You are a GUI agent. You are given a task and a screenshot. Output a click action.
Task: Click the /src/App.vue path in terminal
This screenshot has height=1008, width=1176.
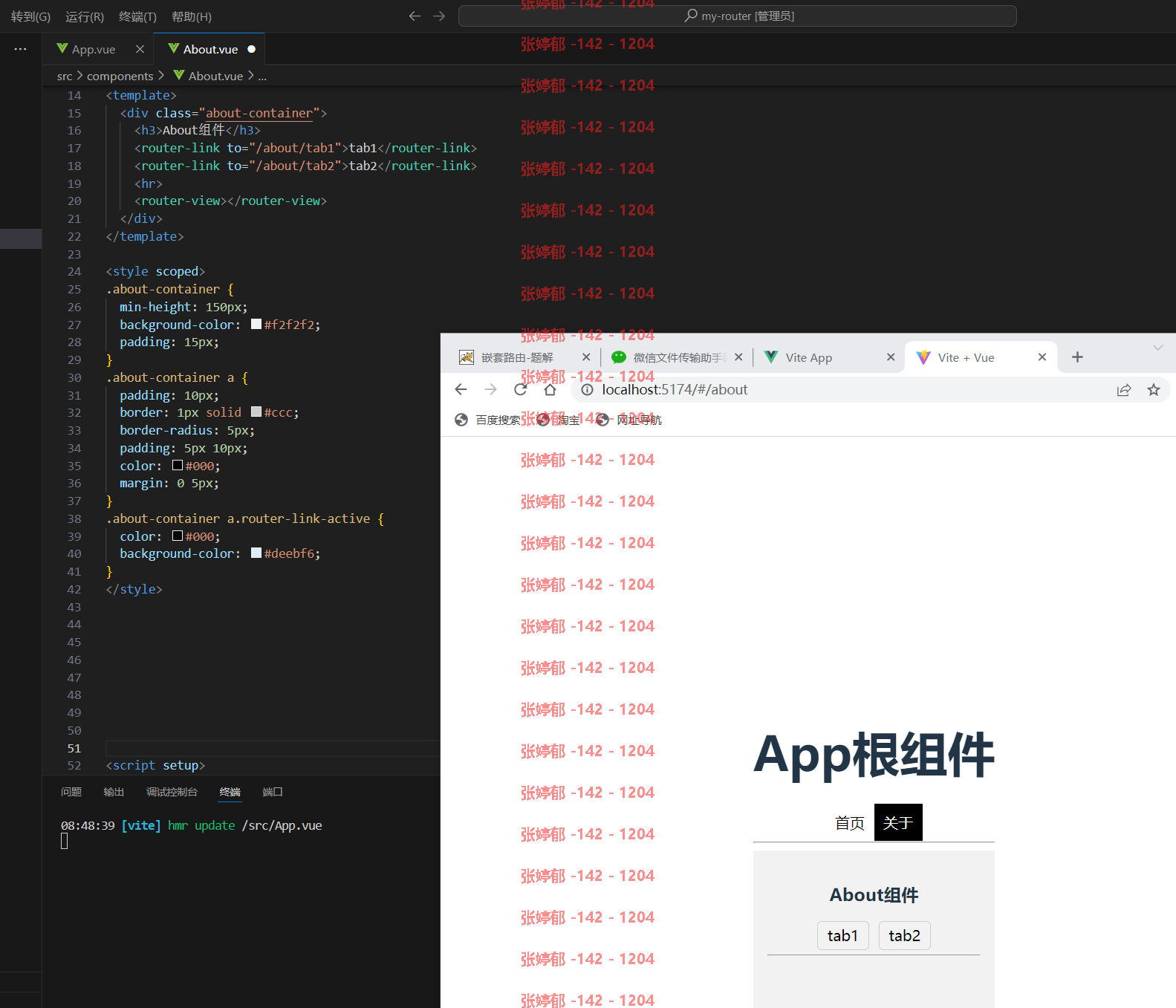point(282,825)
